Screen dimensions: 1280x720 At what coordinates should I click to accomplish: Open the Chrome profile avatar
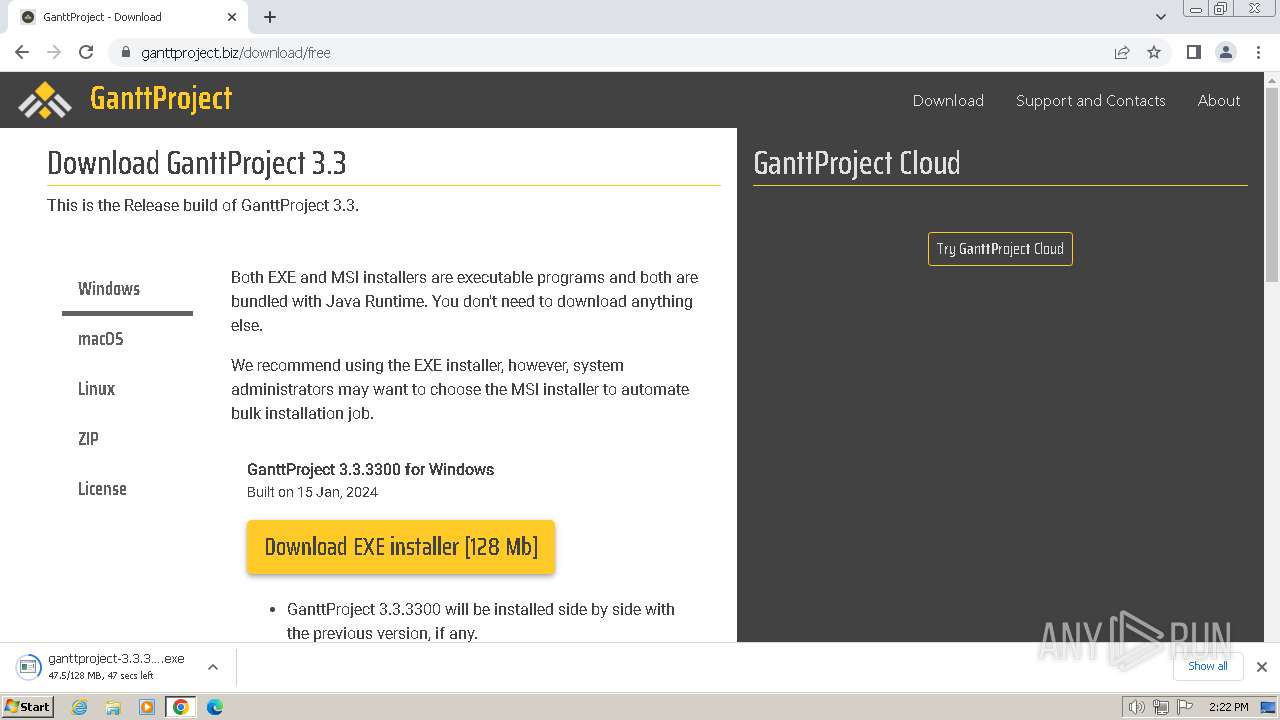(x=1225, y=52)
